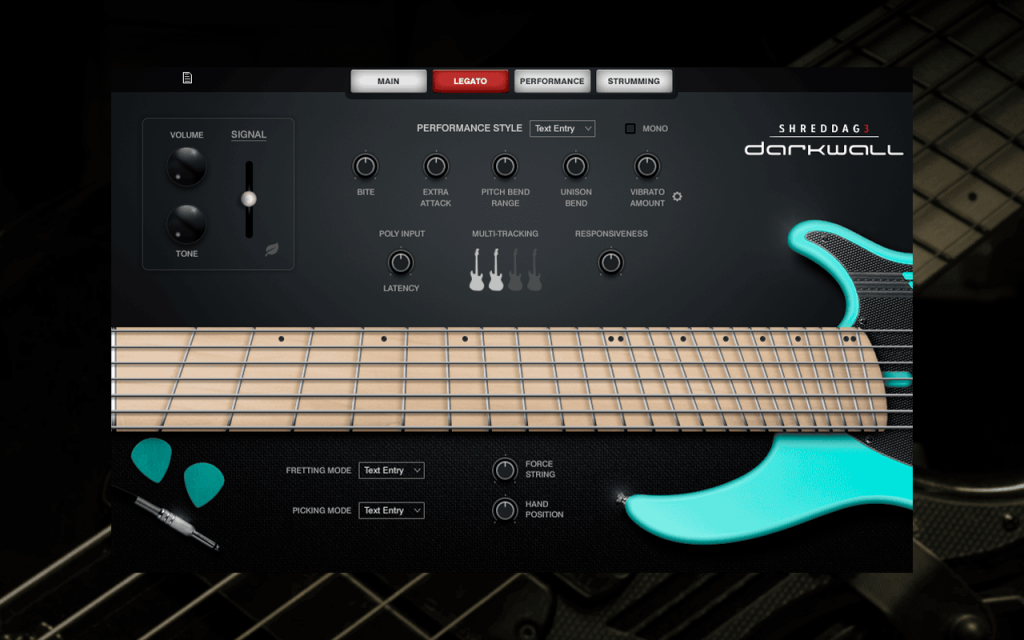Click the Hand Position knob
The image size is (1024, 640).
[x=505, y=509]
